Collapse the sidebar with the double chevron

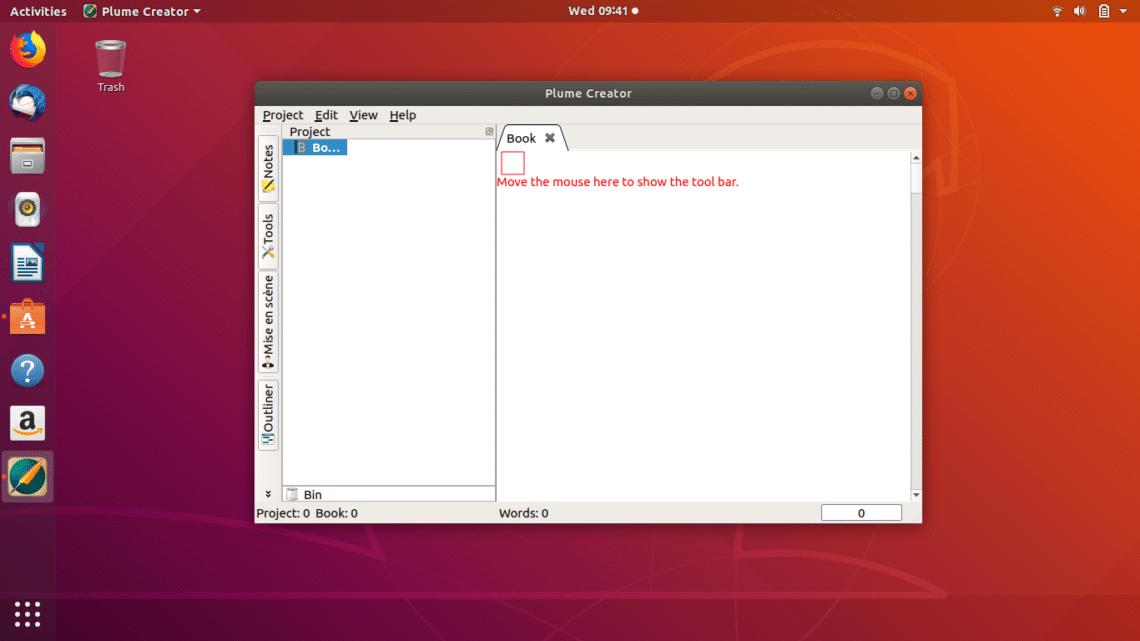(267, 493)
